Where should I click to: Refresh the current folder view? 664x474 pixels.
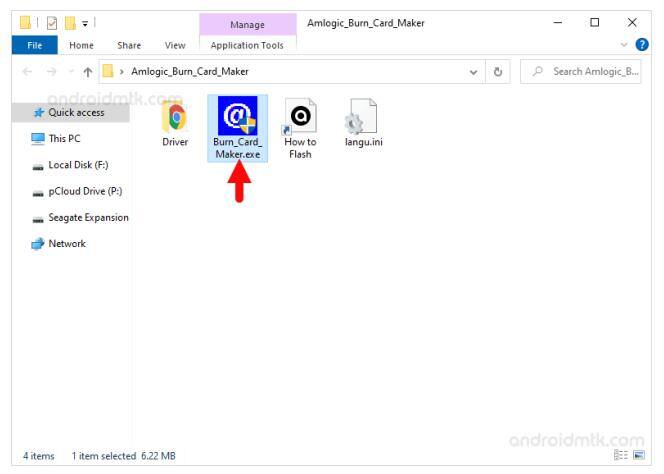[498, 72]
